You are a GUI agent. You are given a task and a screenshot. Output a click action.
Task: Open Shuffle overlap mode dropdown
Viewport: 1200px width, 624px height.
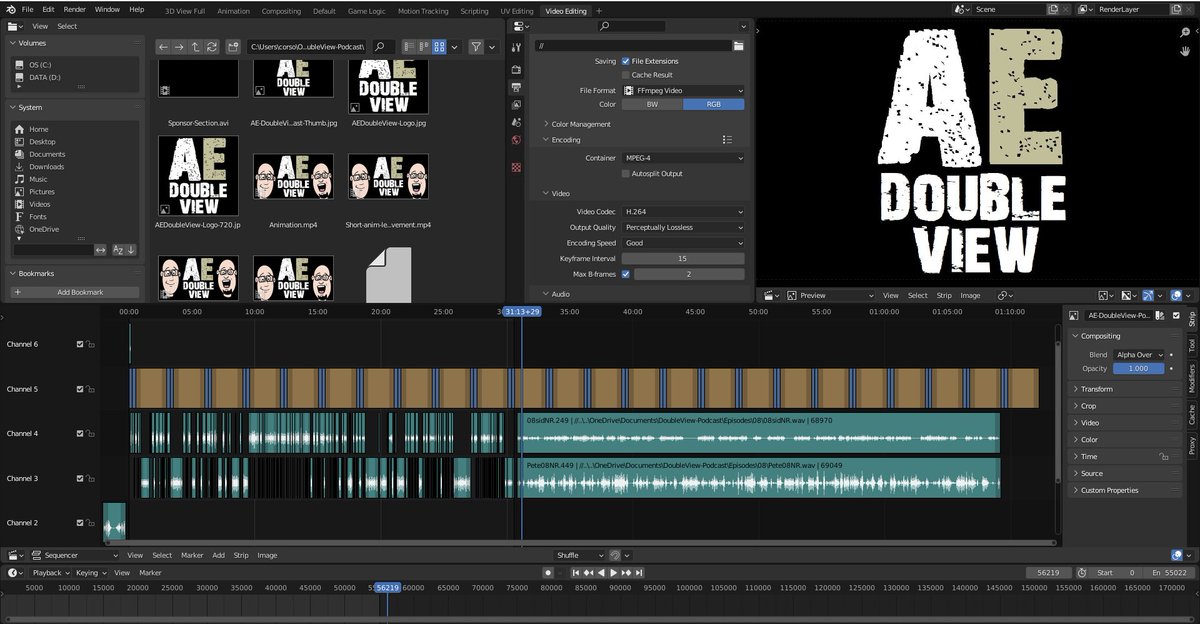click(x=580, y=555)
